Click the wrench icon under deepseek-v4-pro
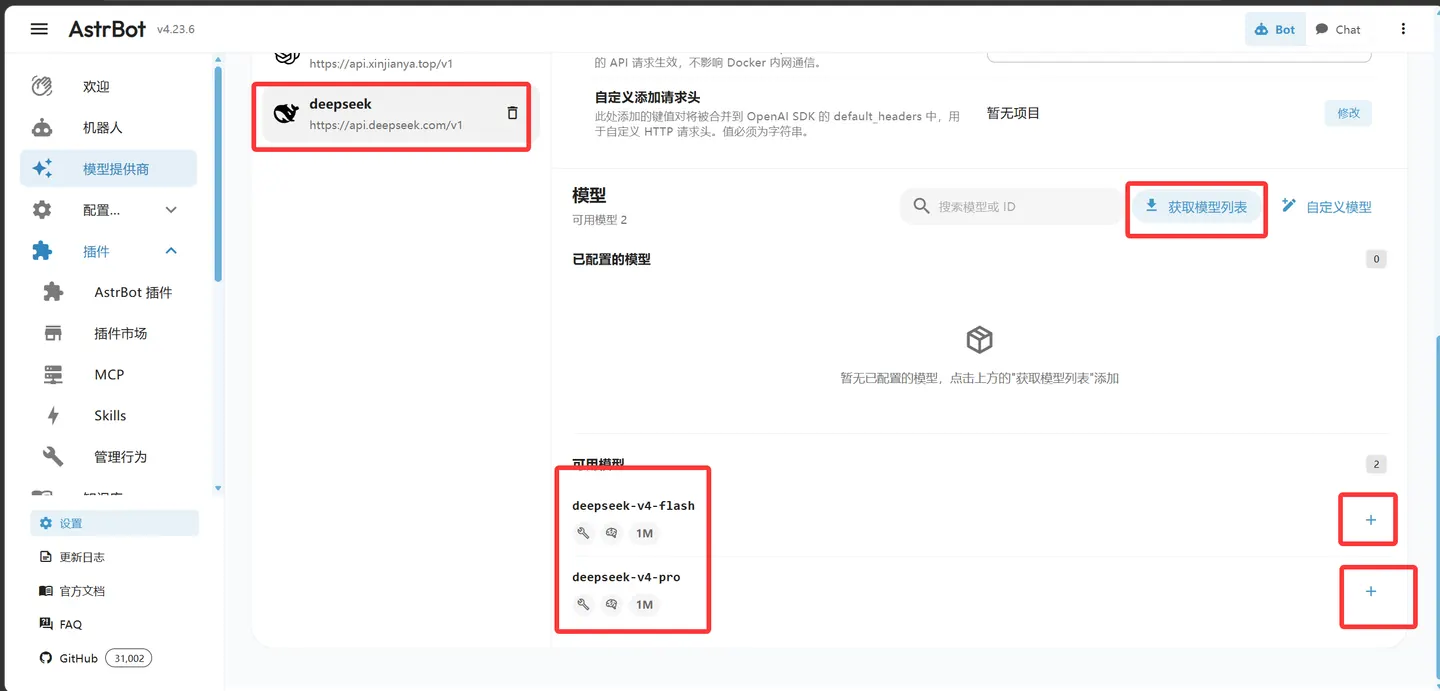 pyautogui.click(x=583, y=604)
